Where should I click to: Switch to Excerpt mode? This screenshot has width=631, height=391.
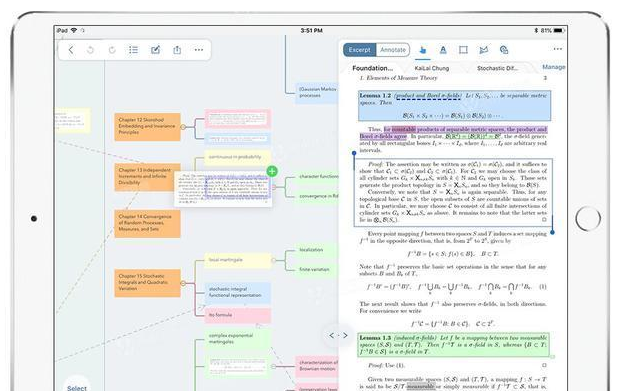click(359, 50)
